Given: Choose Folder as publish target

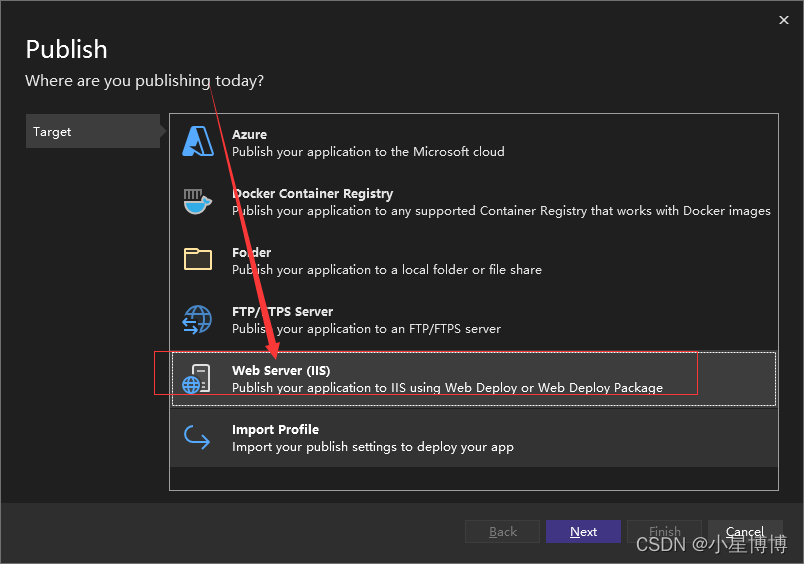Looking at the screenshot, I should [x=474, y=261].
